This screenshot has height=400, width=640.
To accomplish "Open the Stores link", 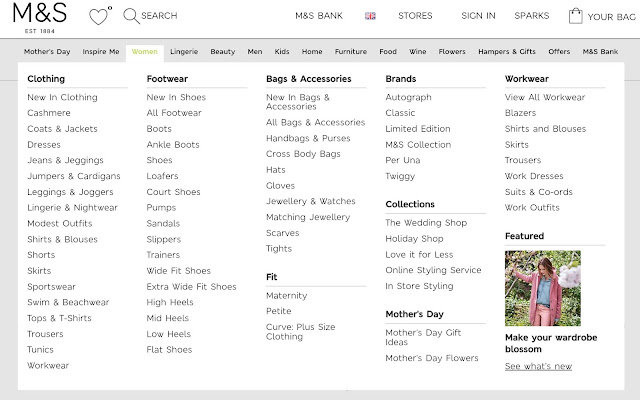I will click(x=415, y=16).
